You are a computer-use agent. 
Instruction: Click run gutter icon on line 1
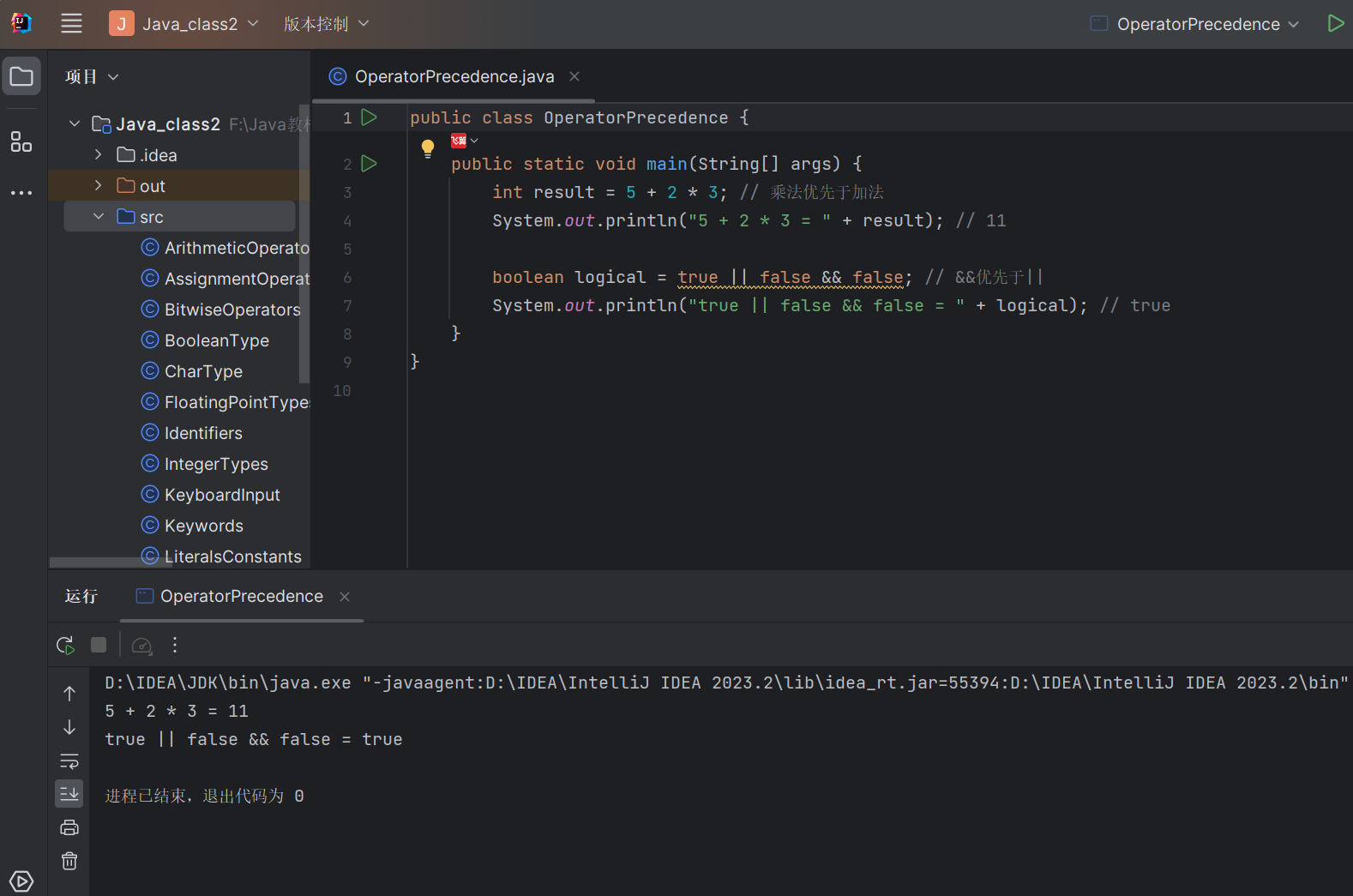(370, 117)
